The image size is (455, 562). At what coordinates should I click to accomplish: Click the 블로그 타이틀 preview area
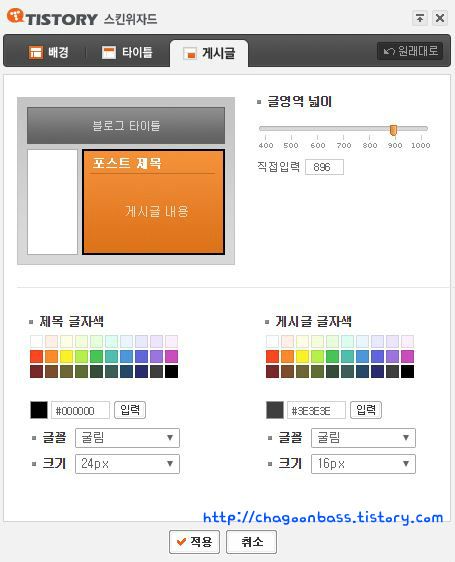click(126, 125)
